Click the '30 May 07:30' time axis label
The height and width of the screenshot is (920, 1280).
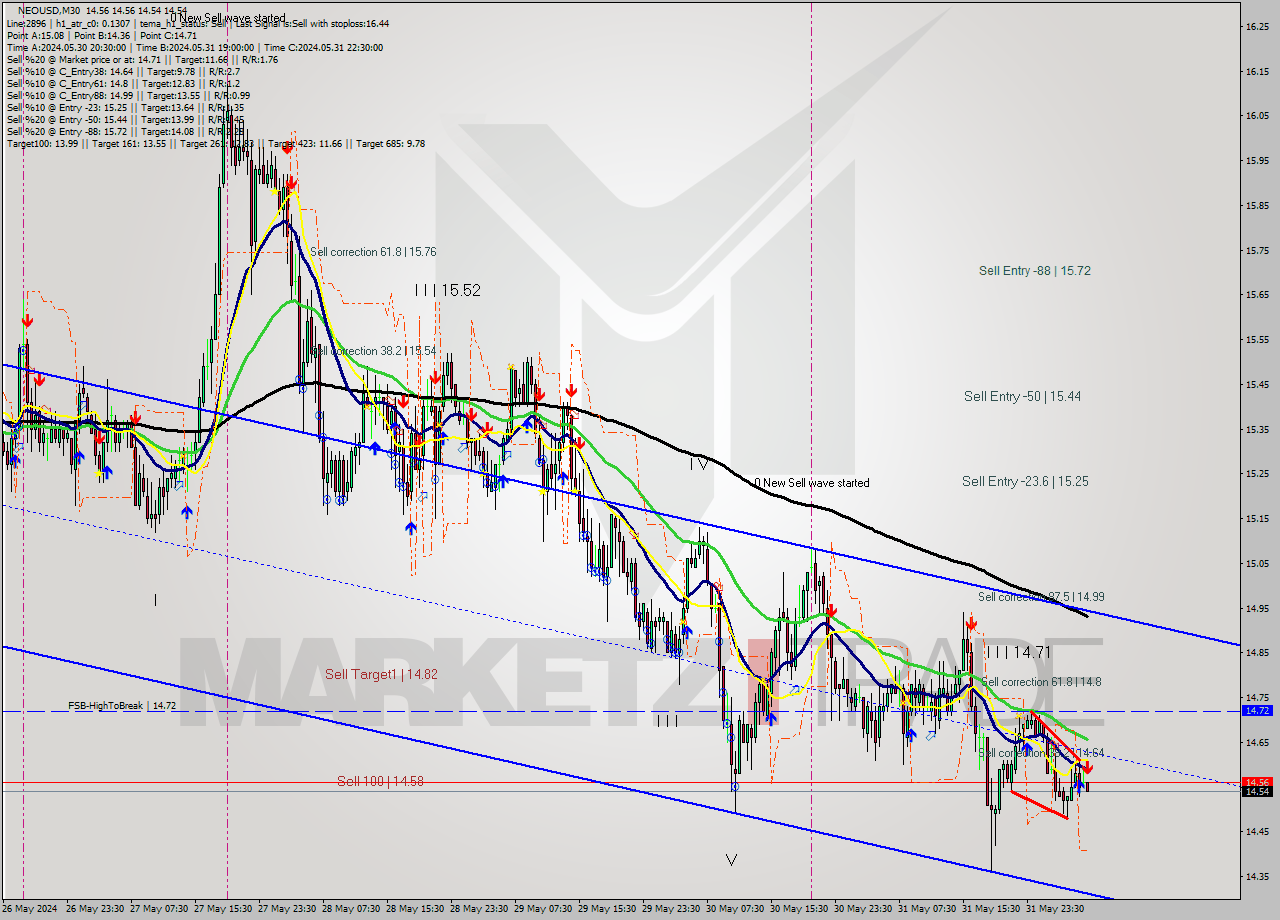tap(736, 909)
